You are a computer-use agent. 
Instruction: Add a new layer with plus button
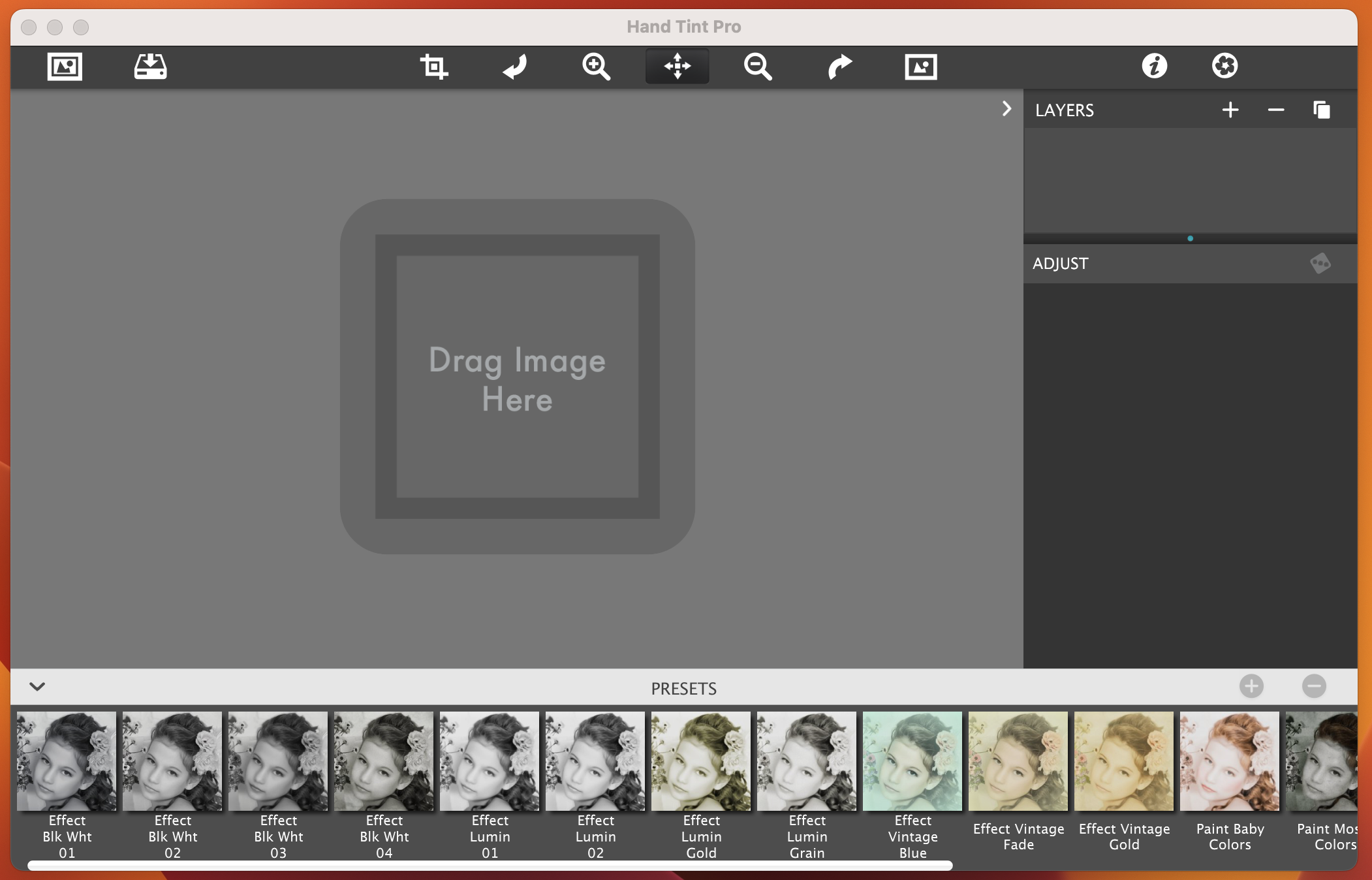point(1230,110)
